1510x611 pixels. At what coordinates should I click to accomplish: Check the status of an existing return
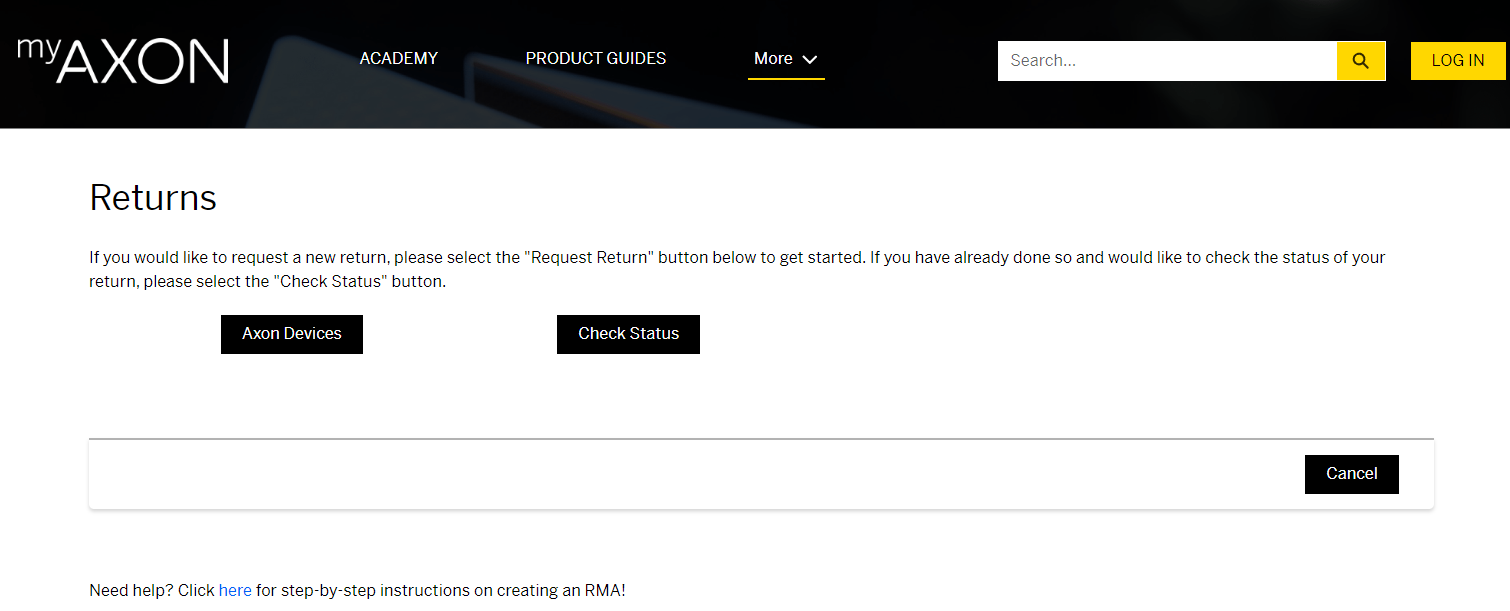tap(628, 333)
